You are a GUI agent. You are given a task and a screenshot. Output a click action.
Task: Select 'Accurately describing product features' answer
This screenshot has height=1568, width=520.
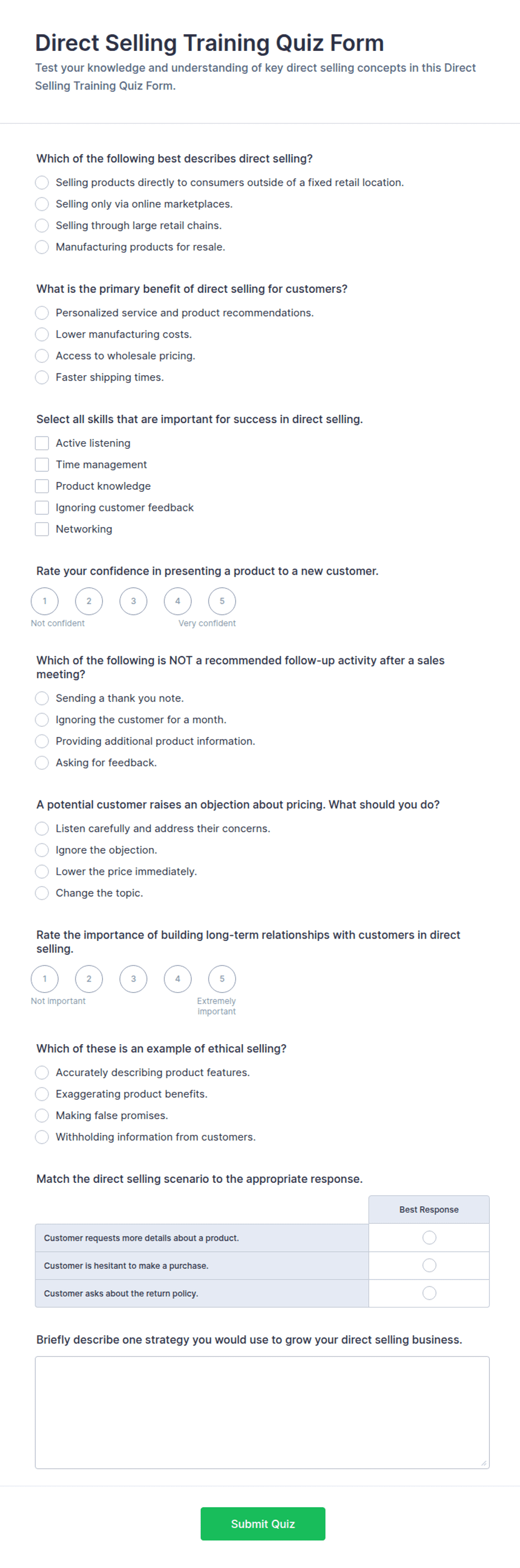click(42, 1073)
